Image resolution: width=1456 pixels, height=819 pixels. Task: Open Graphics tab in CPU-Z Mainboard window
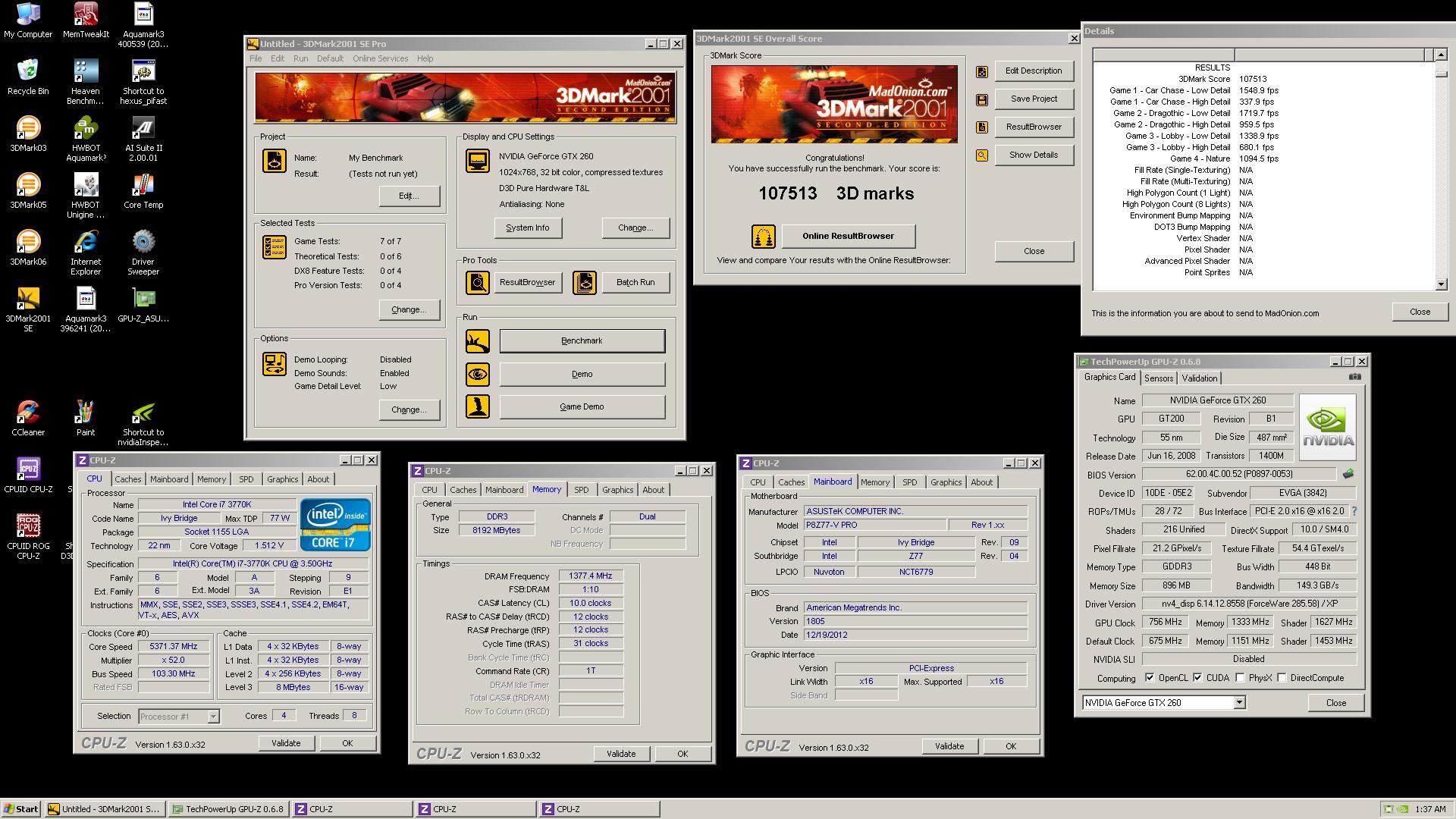[946, 482]
